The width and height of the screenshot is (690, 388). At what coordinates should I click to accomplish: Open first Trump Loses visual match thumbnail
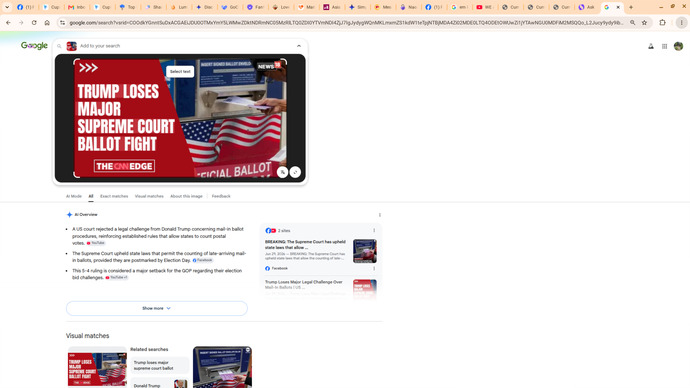coord(97,367)
